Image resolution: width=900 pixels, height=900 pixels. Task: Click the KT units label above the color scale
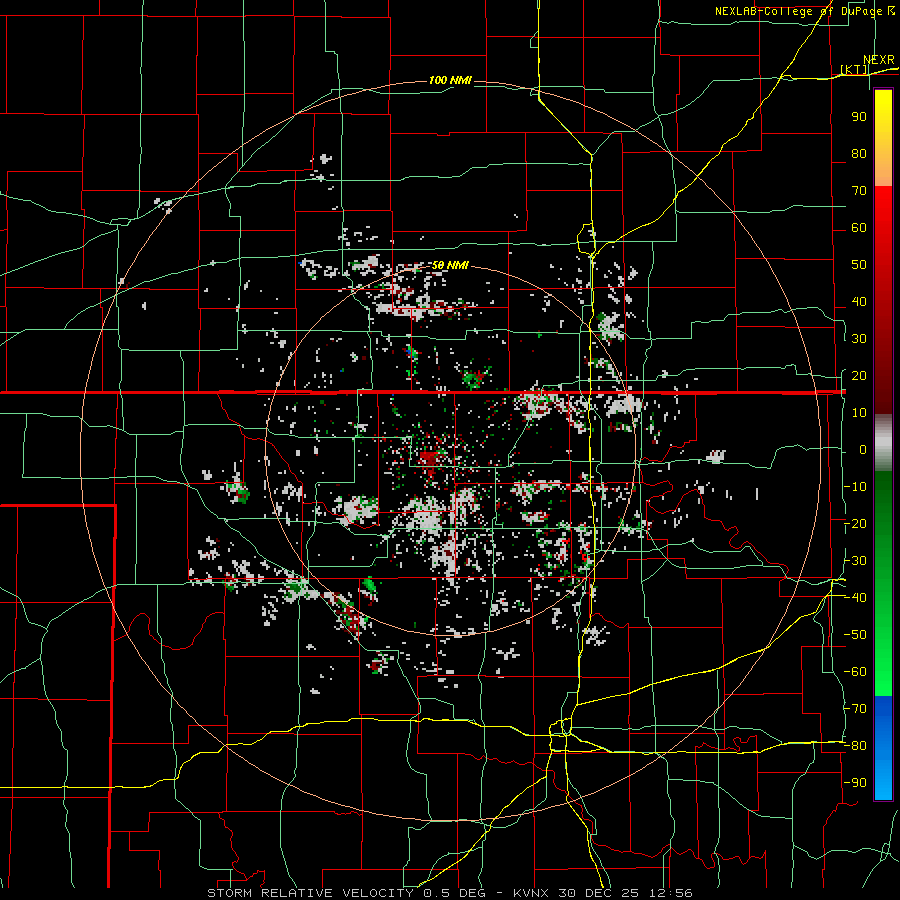click(854, 70)
